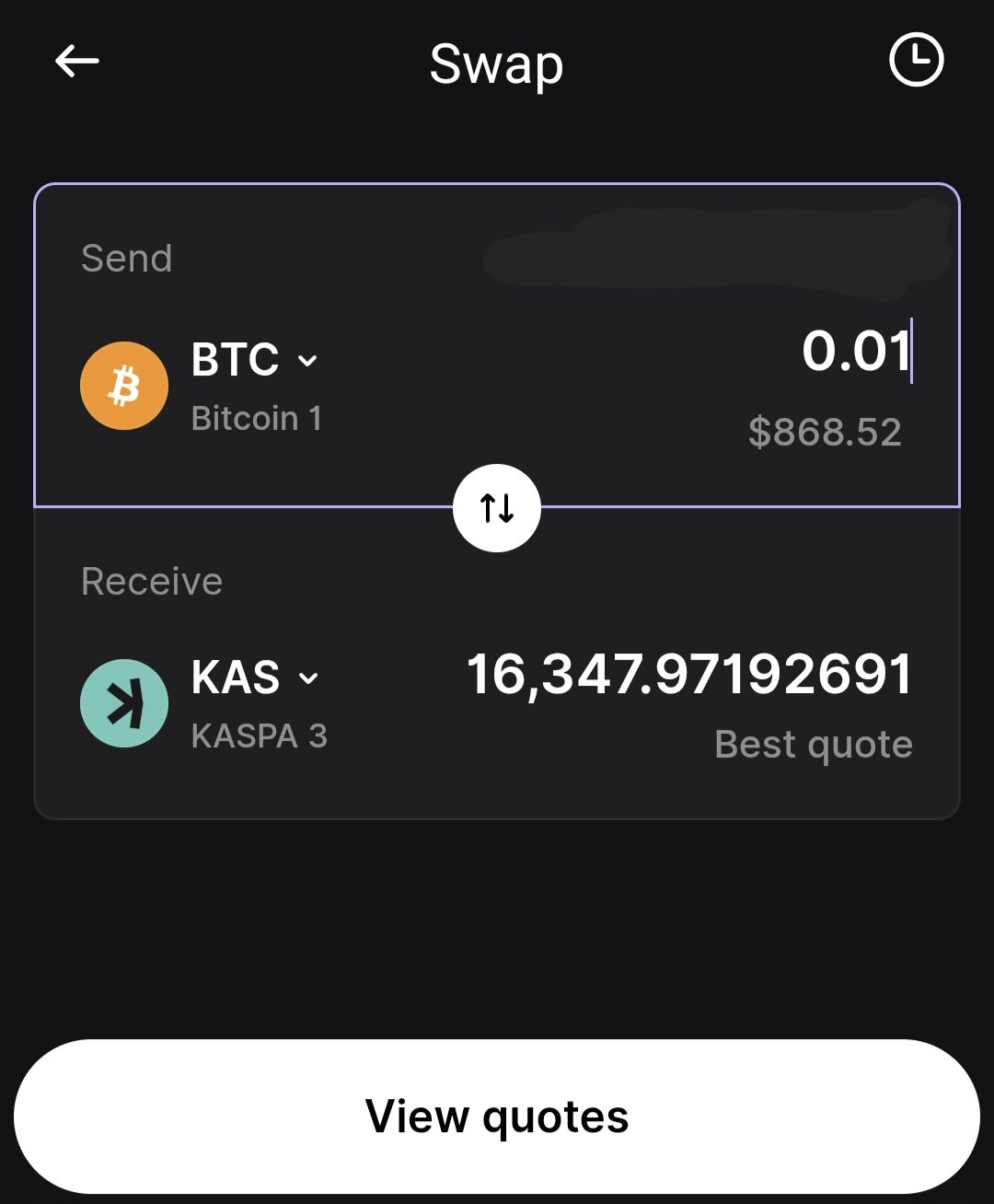Open the BTC send token selector
Image resolution: width=994 pixels, height=1204 pixels.
pyautogui.click(x=236, y=360)
